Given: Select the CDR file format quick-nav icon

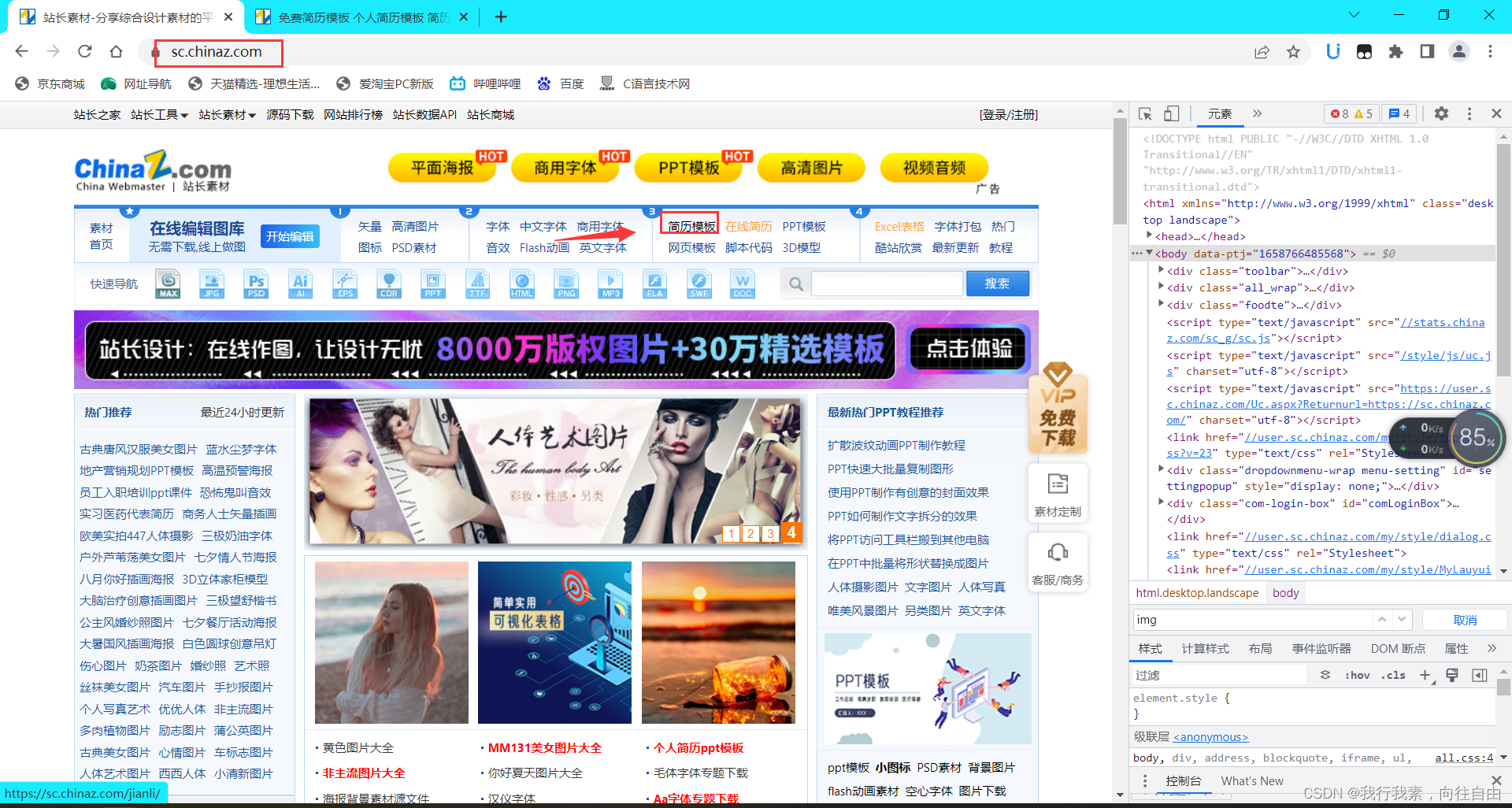Looking at the screenshot, I should coord(389,284).
